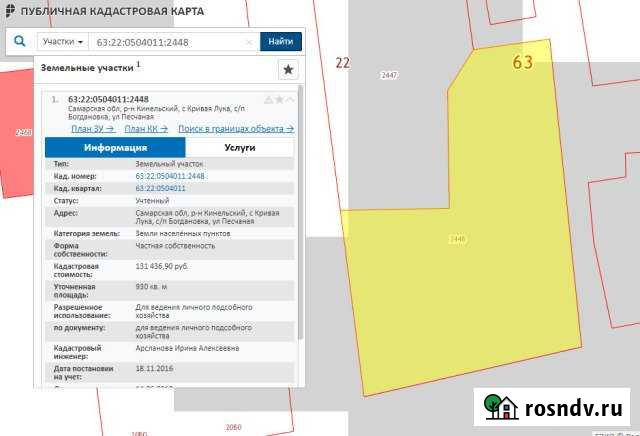Open the План ЗУ link
The width and height of the screenshot is (640, 436).
[x=92, y=129]
